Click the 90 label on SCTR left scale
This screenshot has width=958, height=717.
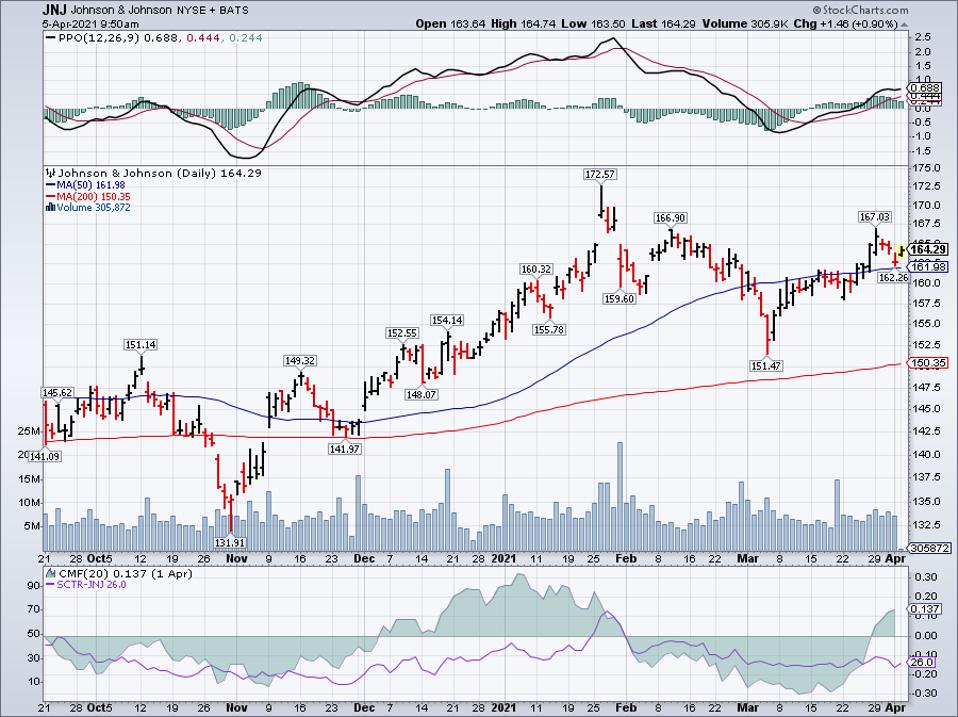pyautogui.click(x=33, y=586)
